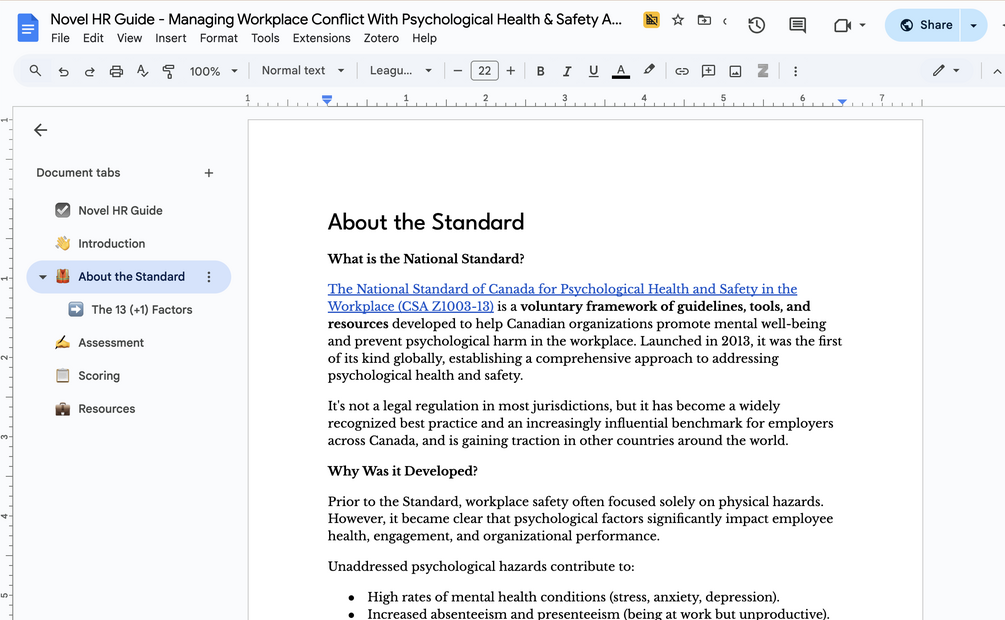Add a comment from the toolbar
Viewport: 1005px width, 620px height.
point(708,71)
